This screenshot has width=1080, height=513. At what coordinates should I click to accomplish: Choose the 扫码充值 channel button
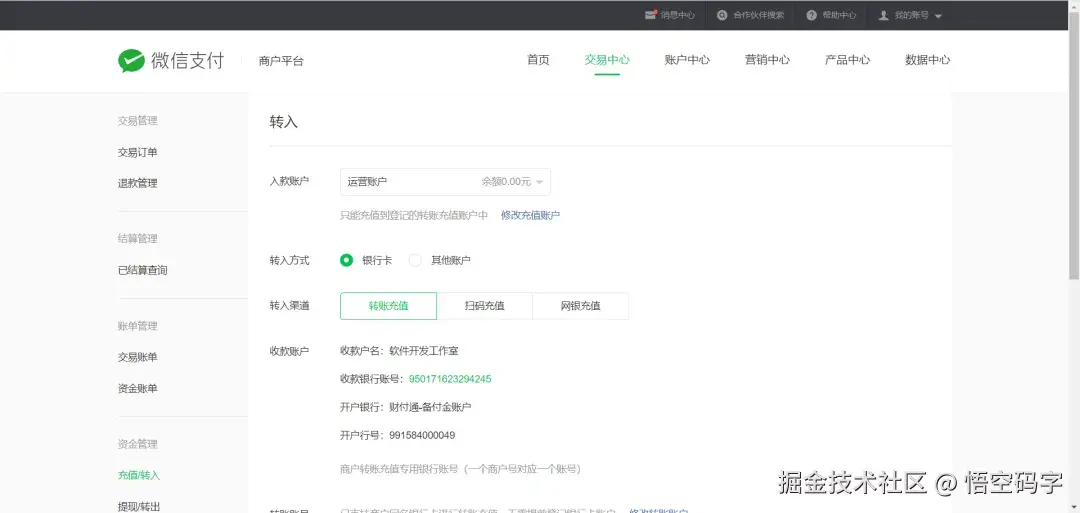484,306
